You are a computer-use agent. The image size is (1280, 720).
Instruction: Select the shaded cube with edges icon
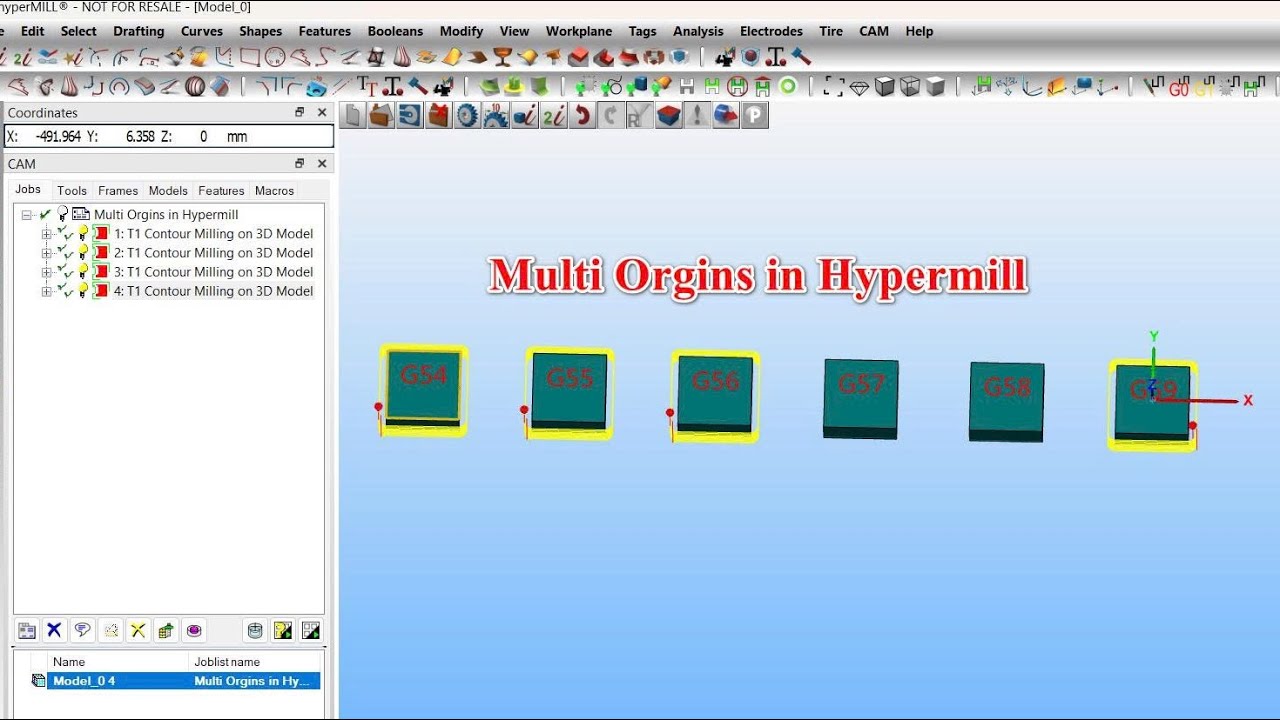click(x=884, y=87)
